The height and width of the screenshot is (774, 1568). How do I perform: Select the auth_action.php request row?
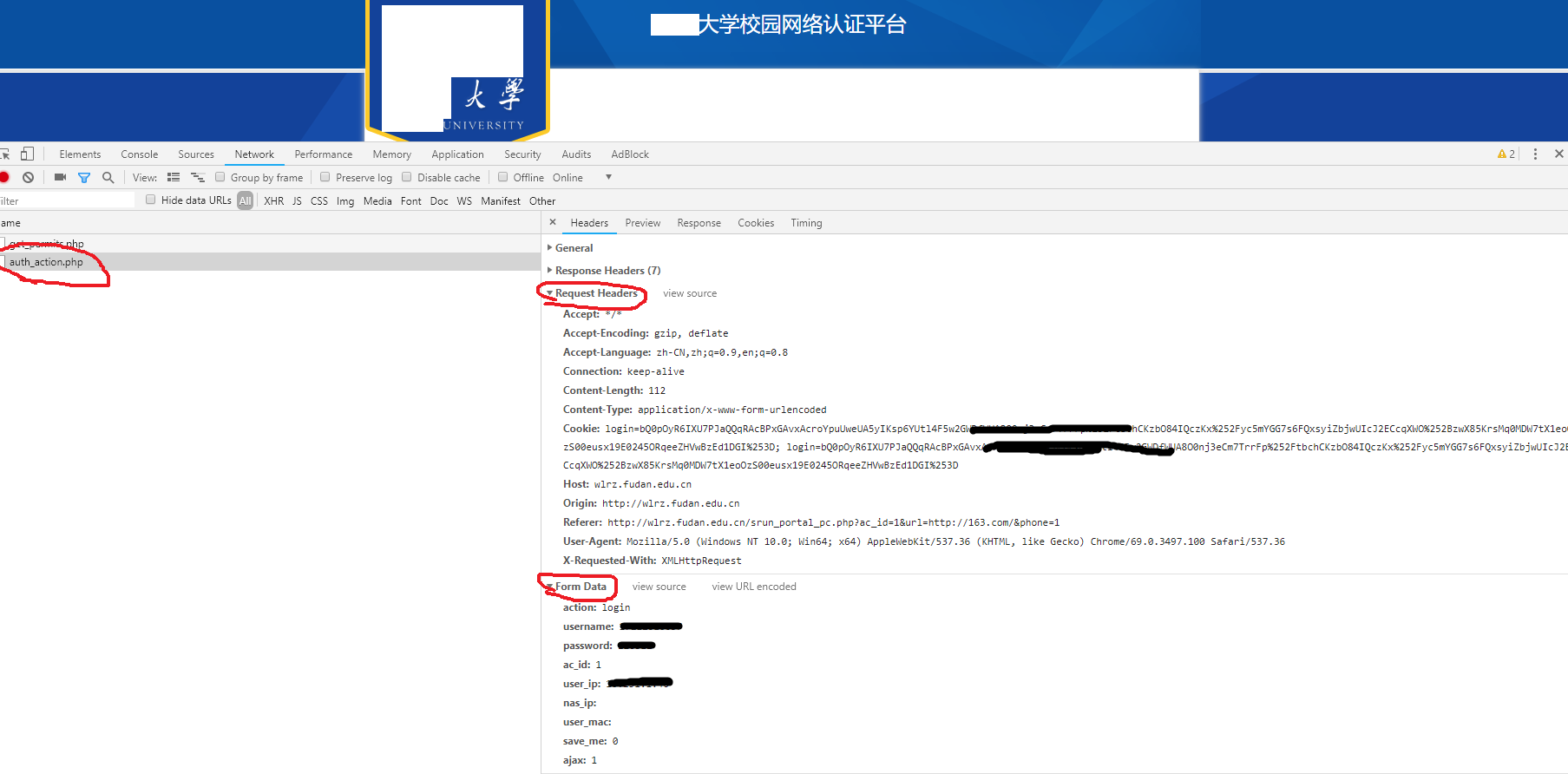click(x=270, y=262)
